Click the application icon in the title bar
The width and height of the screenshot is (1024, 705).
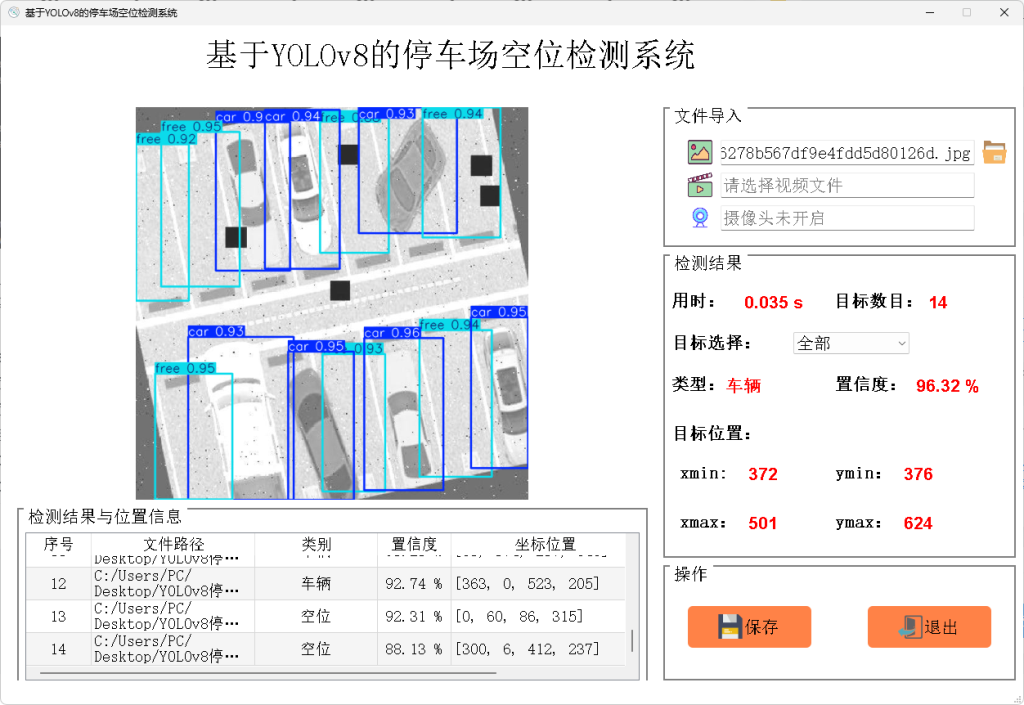coord(12,12)
